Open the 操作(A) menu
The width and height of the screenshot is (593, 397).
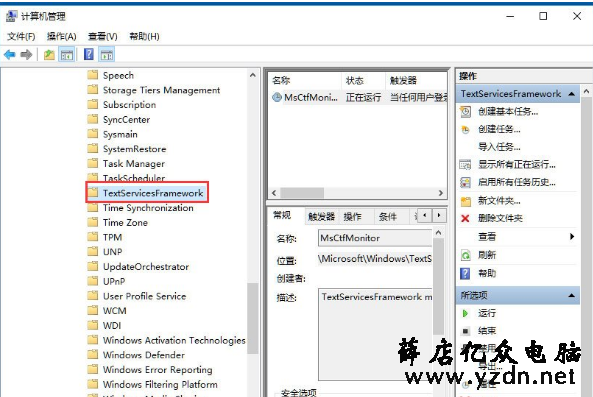pos(62,36)
